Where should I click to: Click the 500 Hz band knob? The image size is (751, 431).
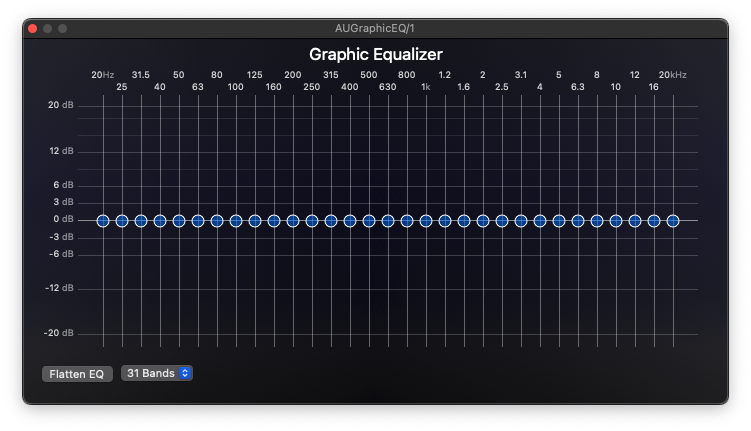pos(369,221)
